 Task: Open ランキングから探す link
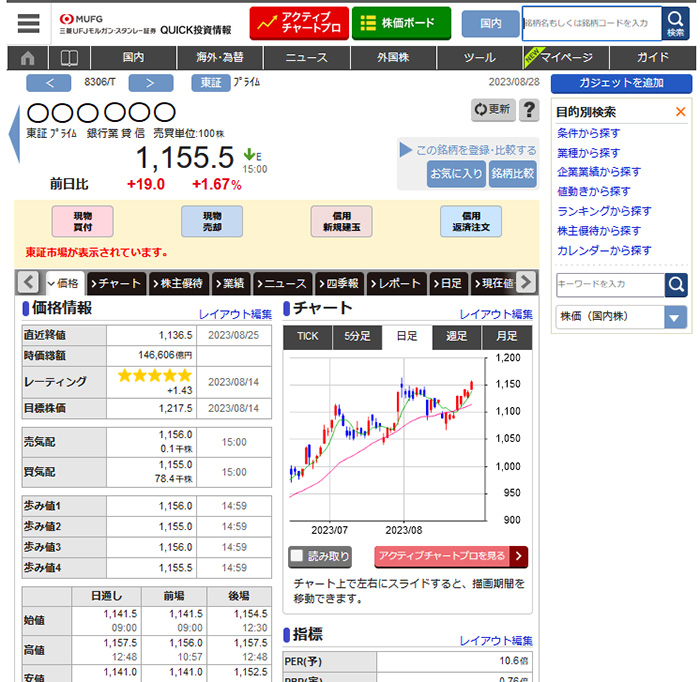coord(604,211)
